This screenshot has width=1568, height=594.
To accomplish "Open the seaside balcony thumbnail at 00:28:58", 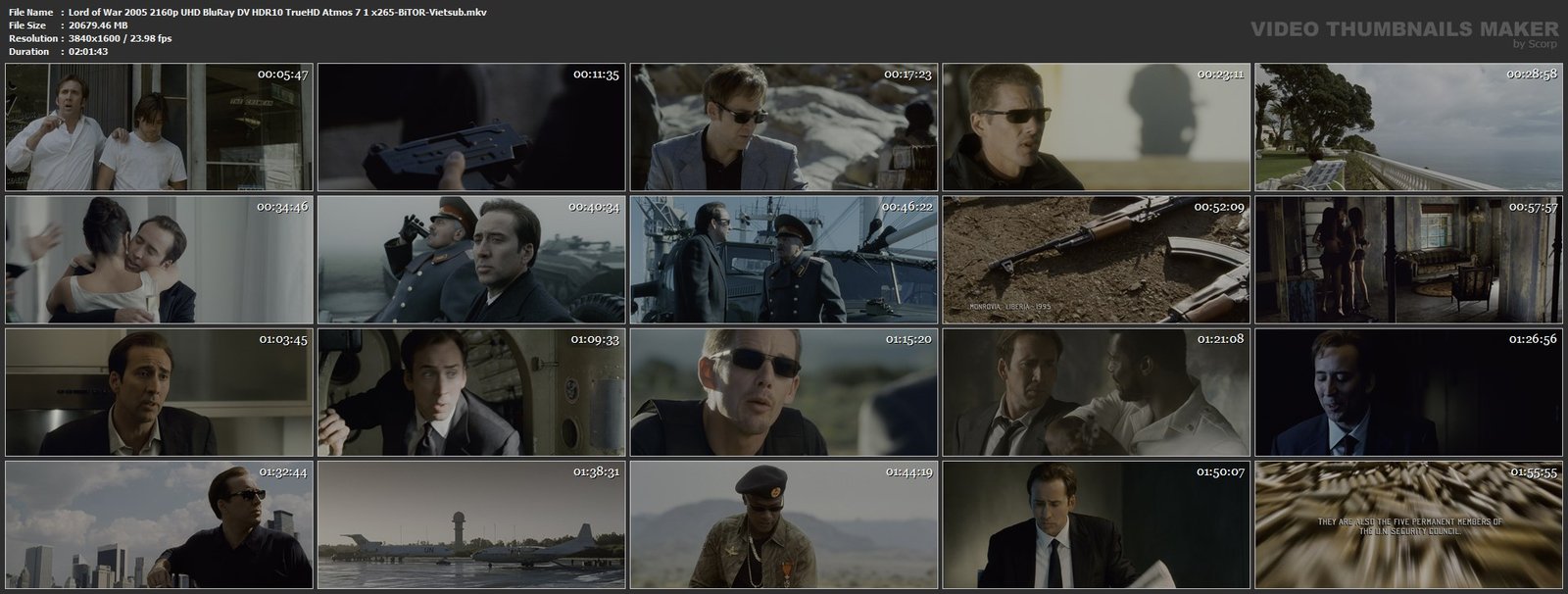I will [x=1409, y=127].
